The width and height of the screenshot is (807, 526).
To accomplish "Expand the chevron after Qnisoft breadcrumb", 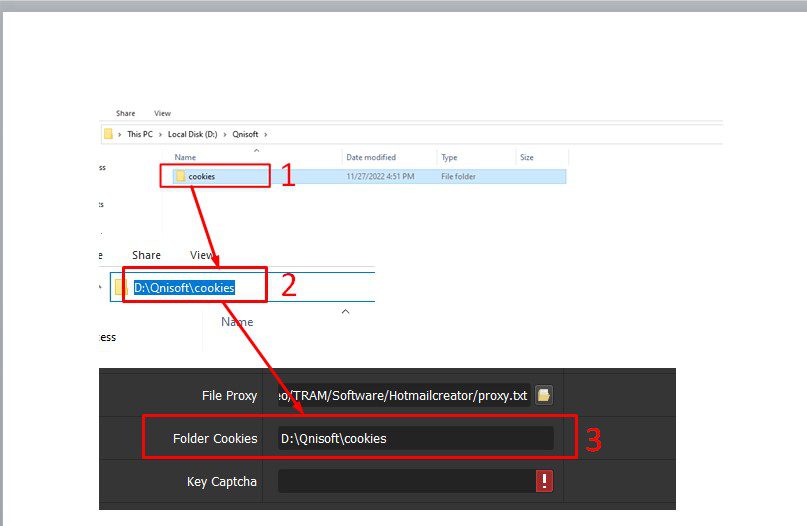I will coord(266,134).
